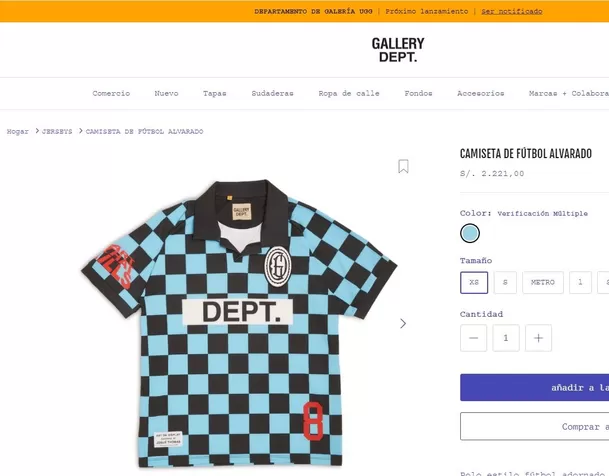Increase quantity with the plus button
The height and width of the screenshot is (476, 609).
pos(538,338)
